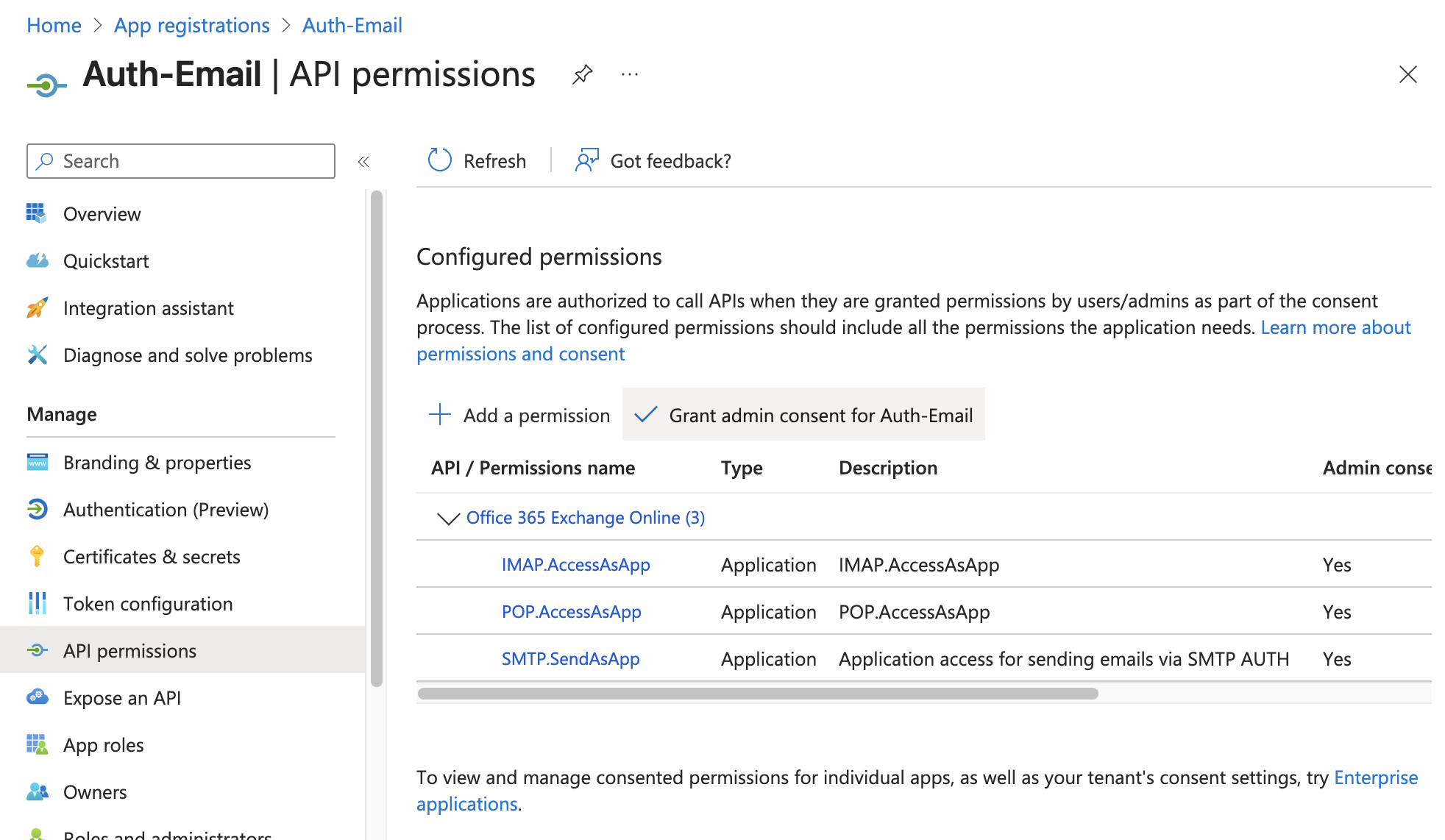Open the Quickstart page
This screenshot has height=840, width=1445.
pos(106,260)
